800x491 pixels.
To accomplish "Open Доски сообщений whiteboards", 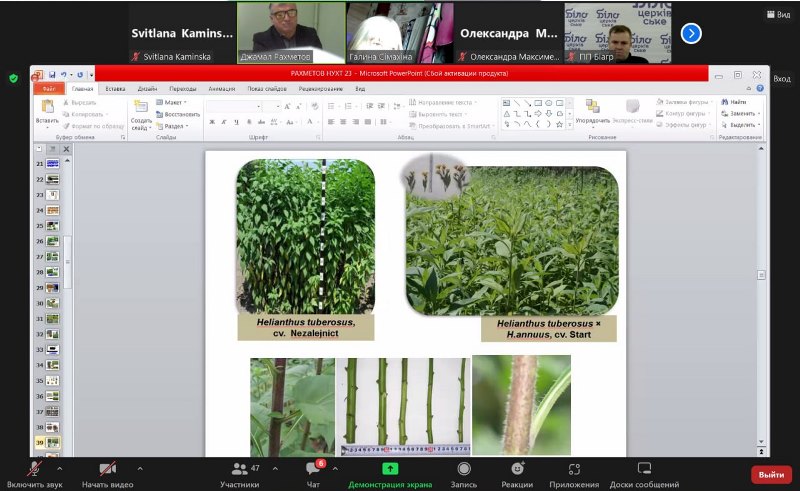I will point(644,469).
